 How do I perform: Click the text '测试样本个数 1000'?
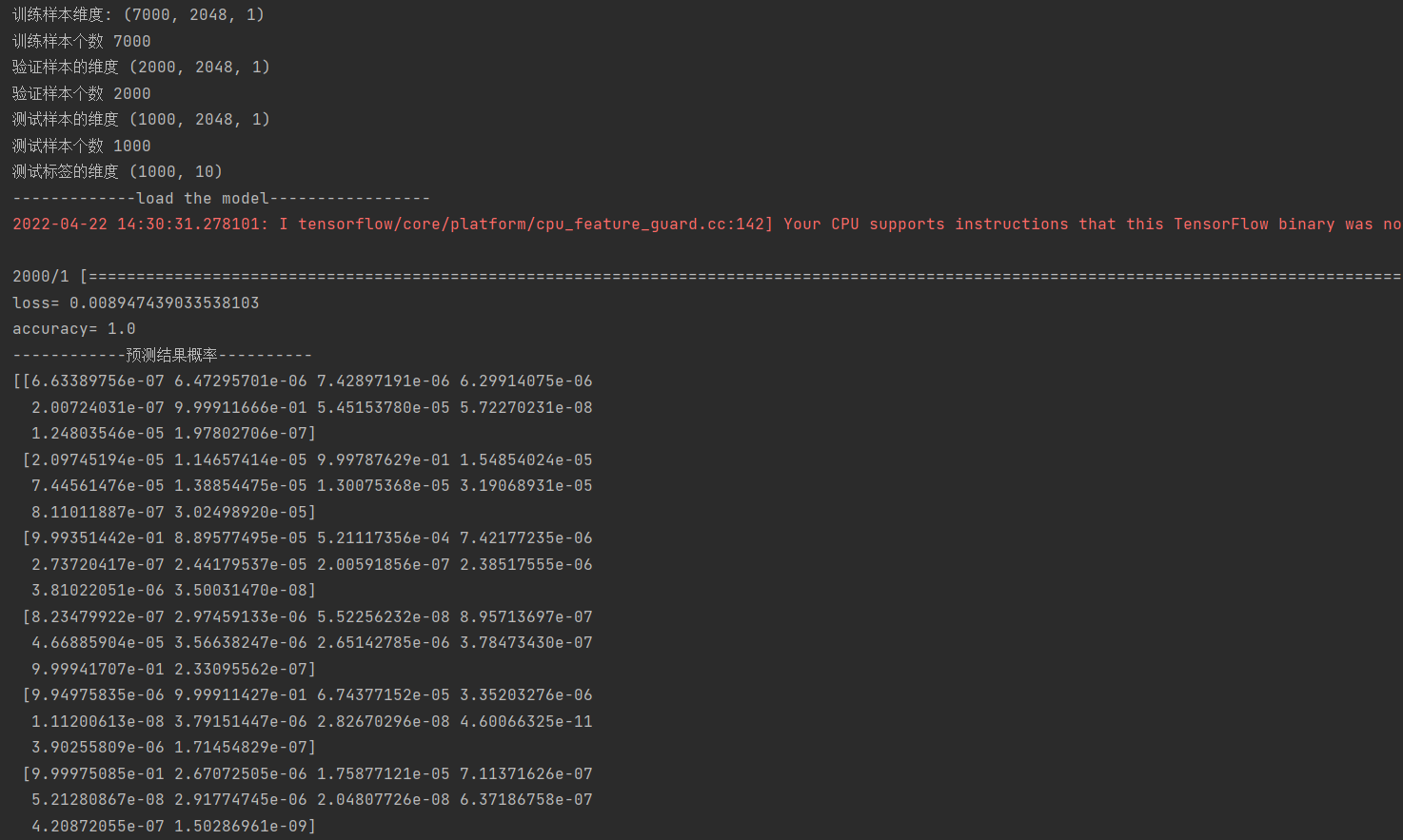81,146
